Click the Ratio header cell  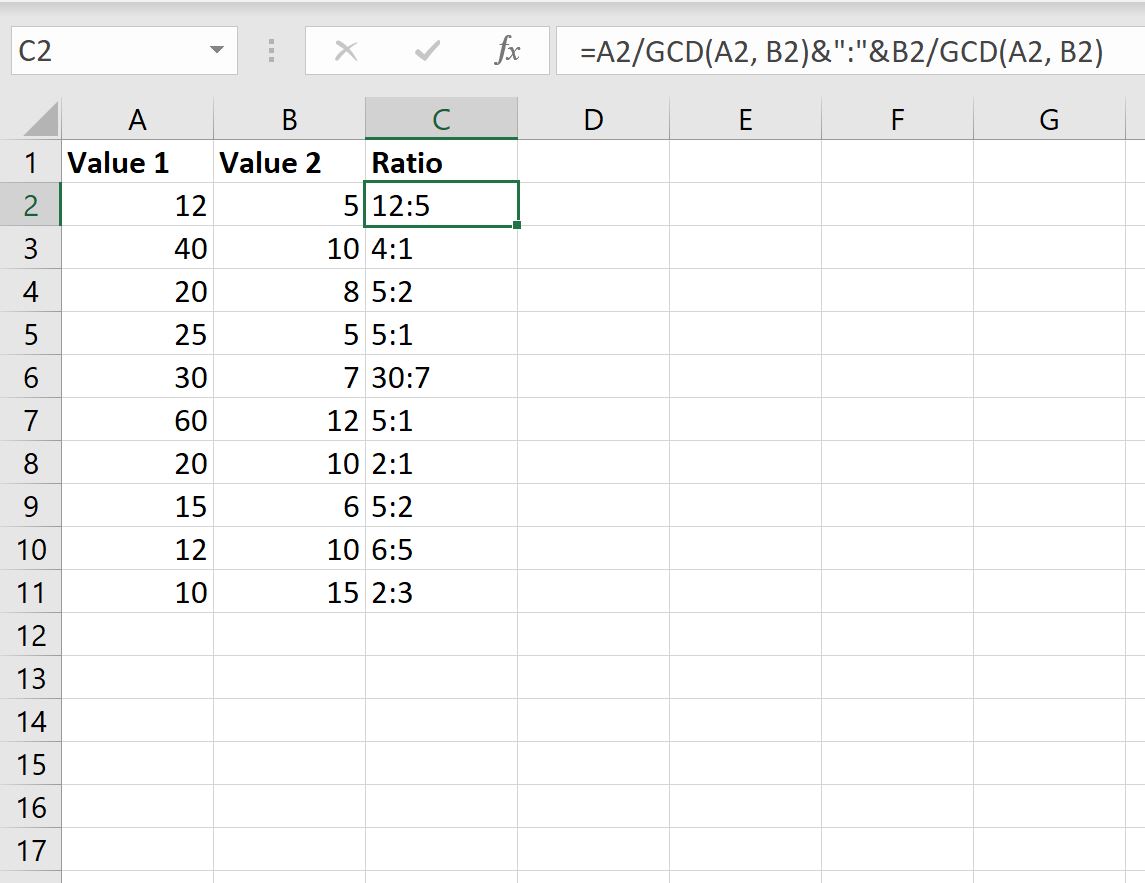point(441,162)
